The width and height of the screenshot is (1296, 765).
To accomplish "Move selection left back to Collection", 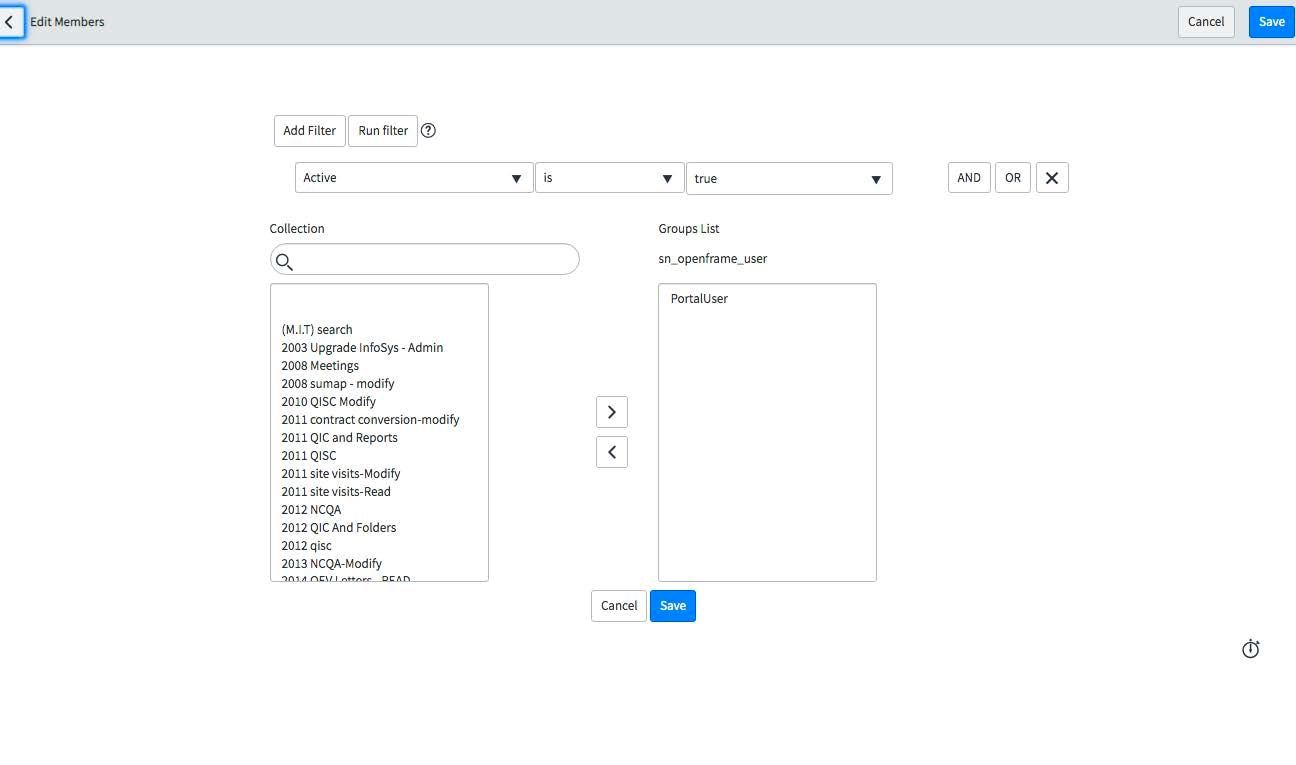I will tap(612, 452).
